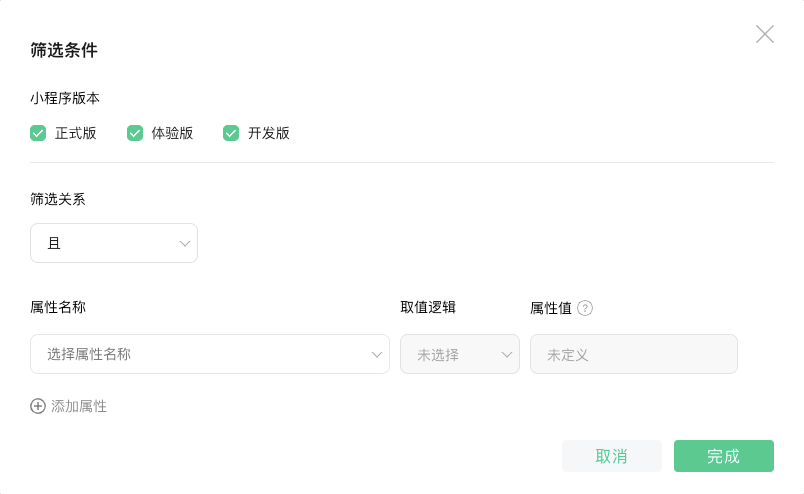
Task: Click the chevron arrow in 选择属性名称 field
Action: pos(377,354)
